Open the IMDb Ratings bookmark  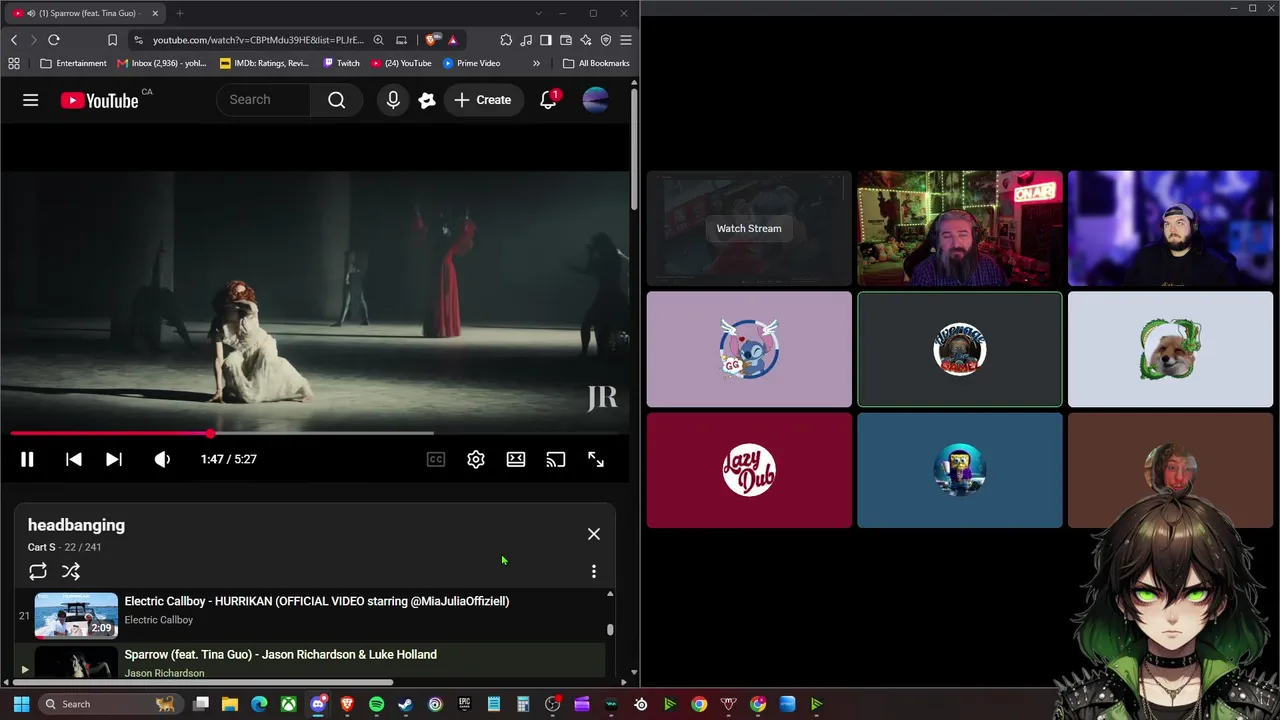tap(265, 63)
